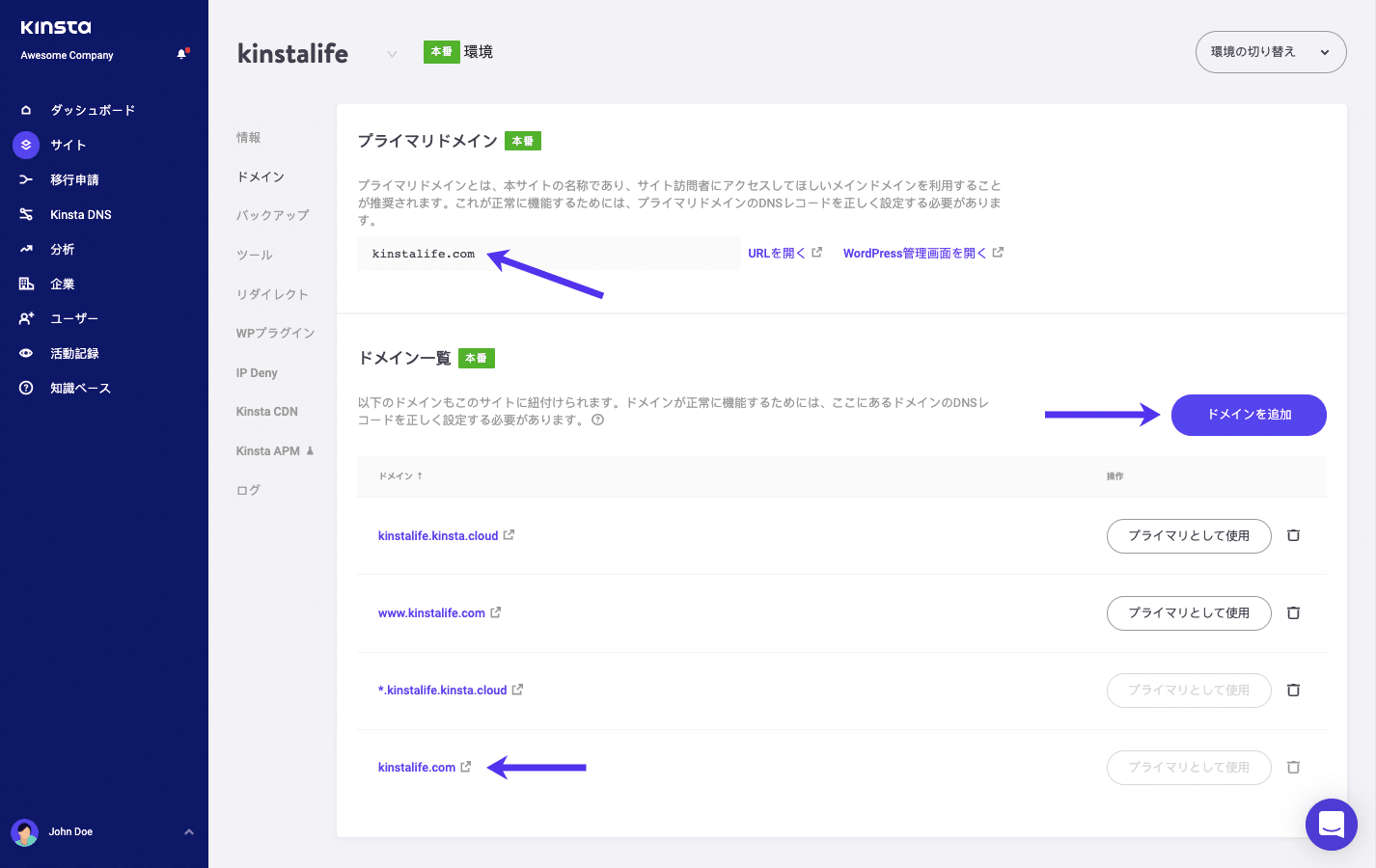The image size is (1376, 868).
Task: Open the 分析 analytics icon
Action: [24, 248]
